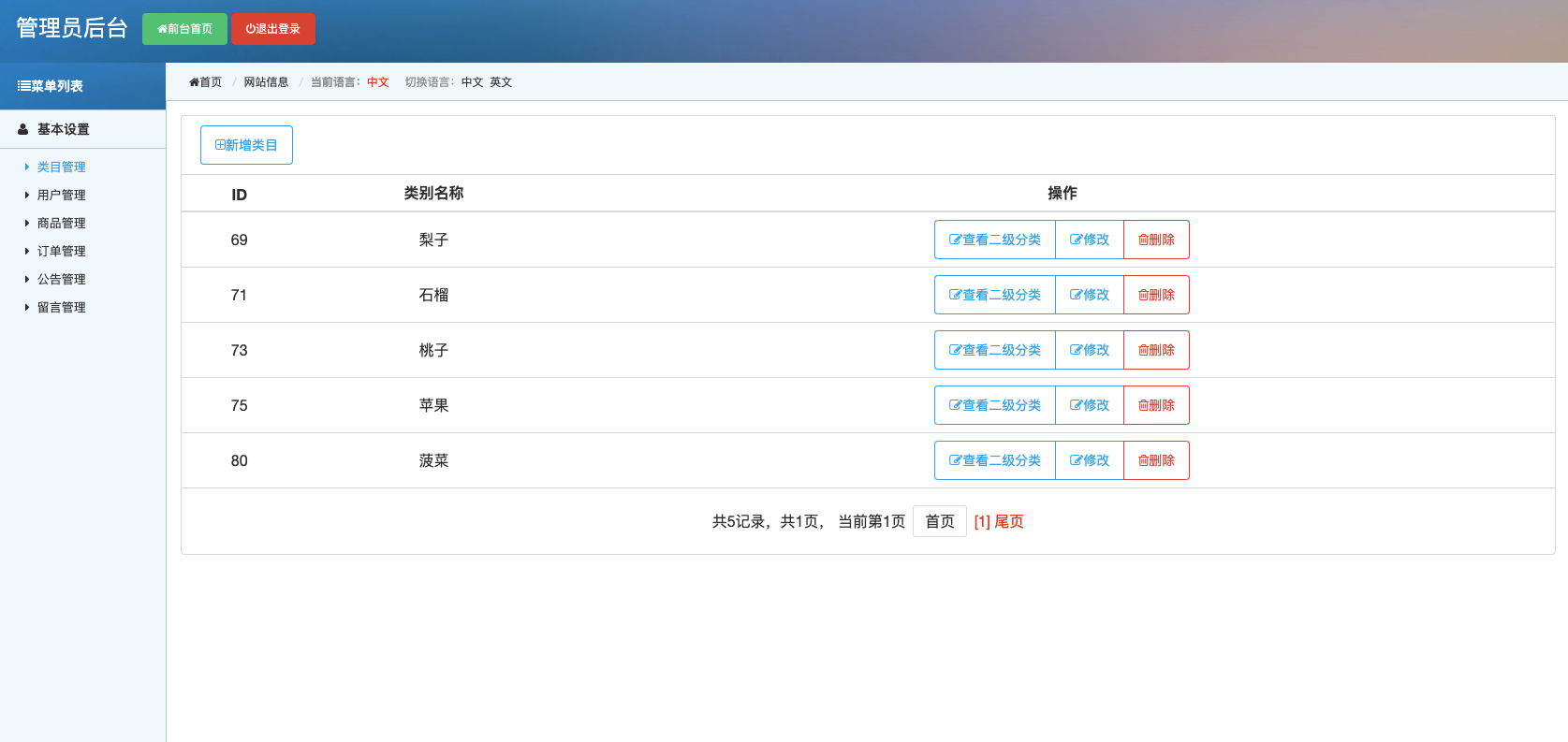The image size is (1568, 742).
Task: Switch language to 英文
Action: [x=501, y=82]
